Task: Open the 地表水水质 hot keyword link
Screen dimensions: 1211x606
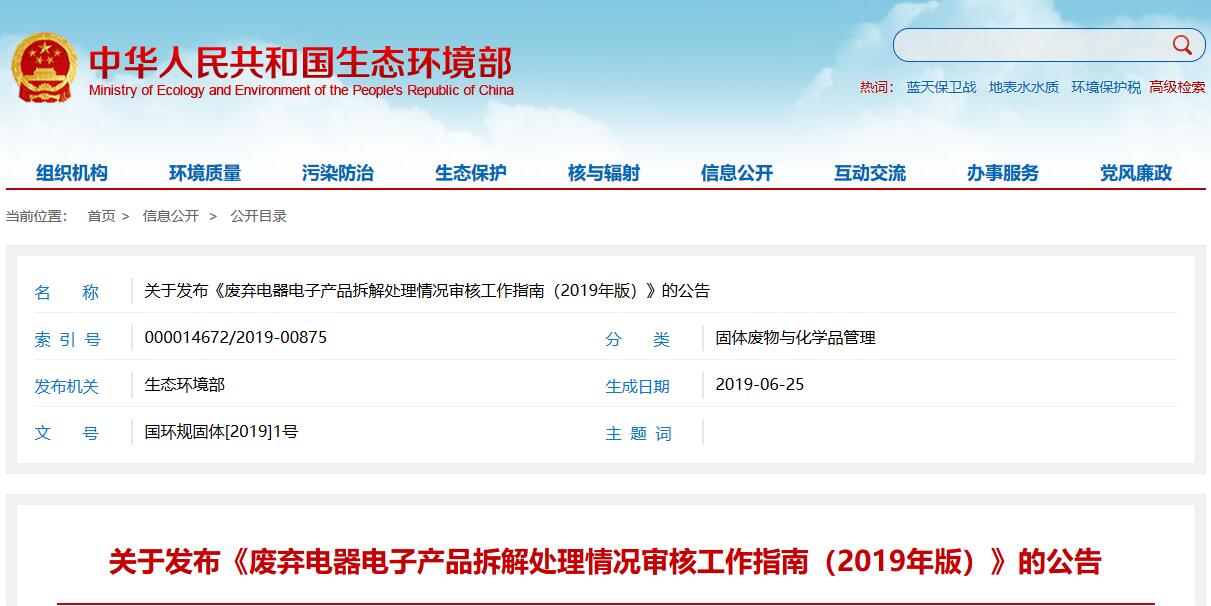Action: (1023, 87)
